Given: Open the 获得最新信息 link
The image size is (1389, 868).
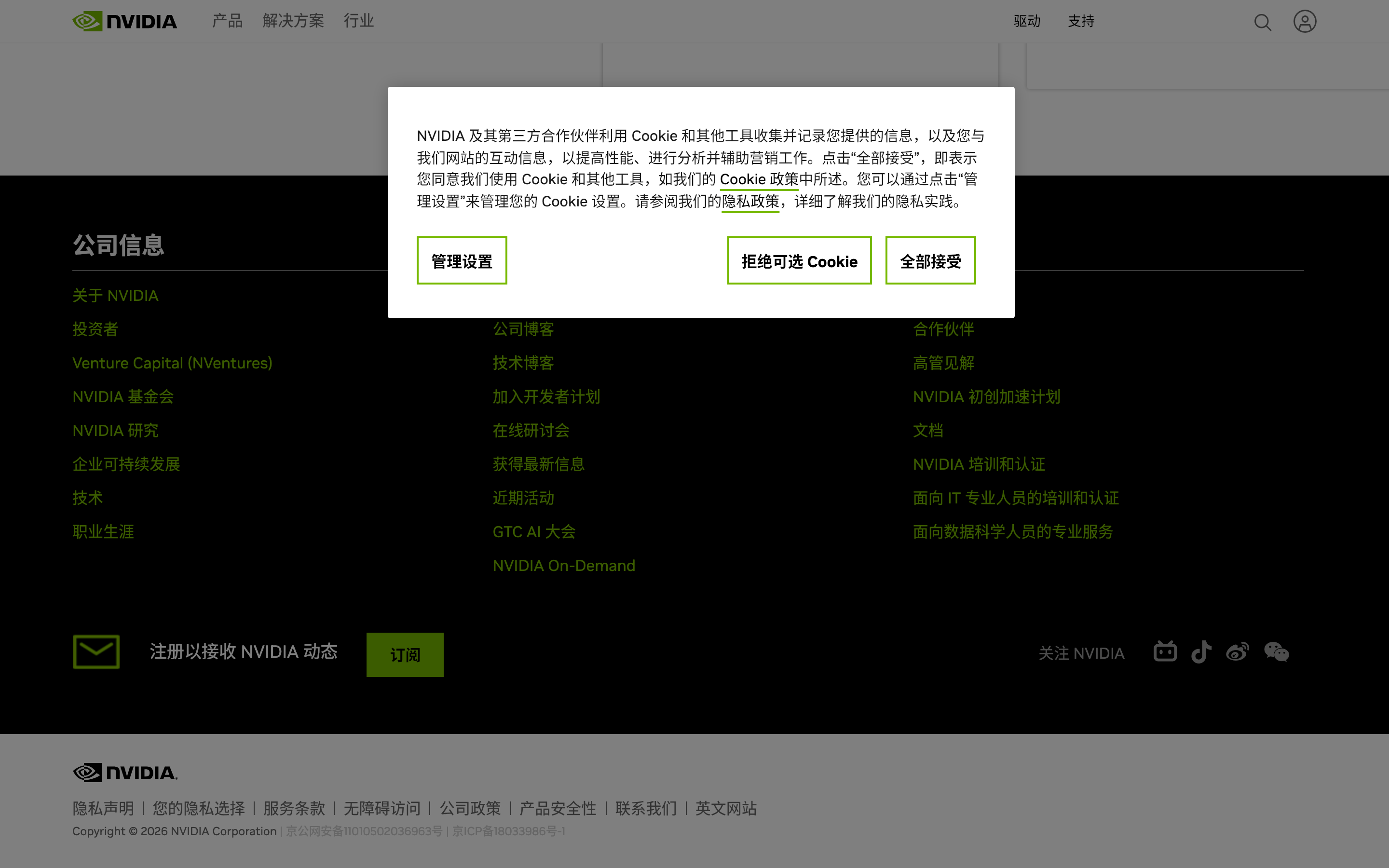Looking at the screenshot, I should coord(538,464).
